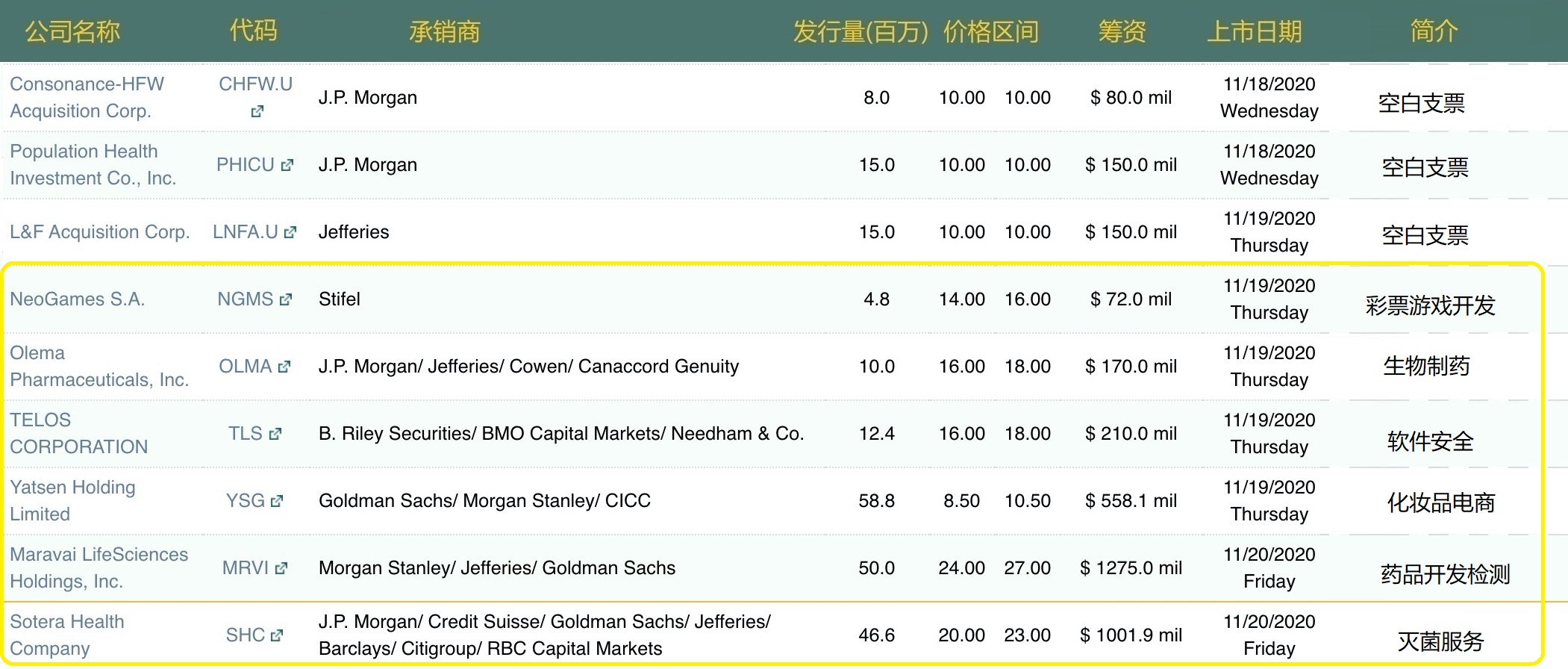This screenshot has width=1568, height=669.
Task: Select the $ 72.0 mil amount
Action: [1131, 299]
